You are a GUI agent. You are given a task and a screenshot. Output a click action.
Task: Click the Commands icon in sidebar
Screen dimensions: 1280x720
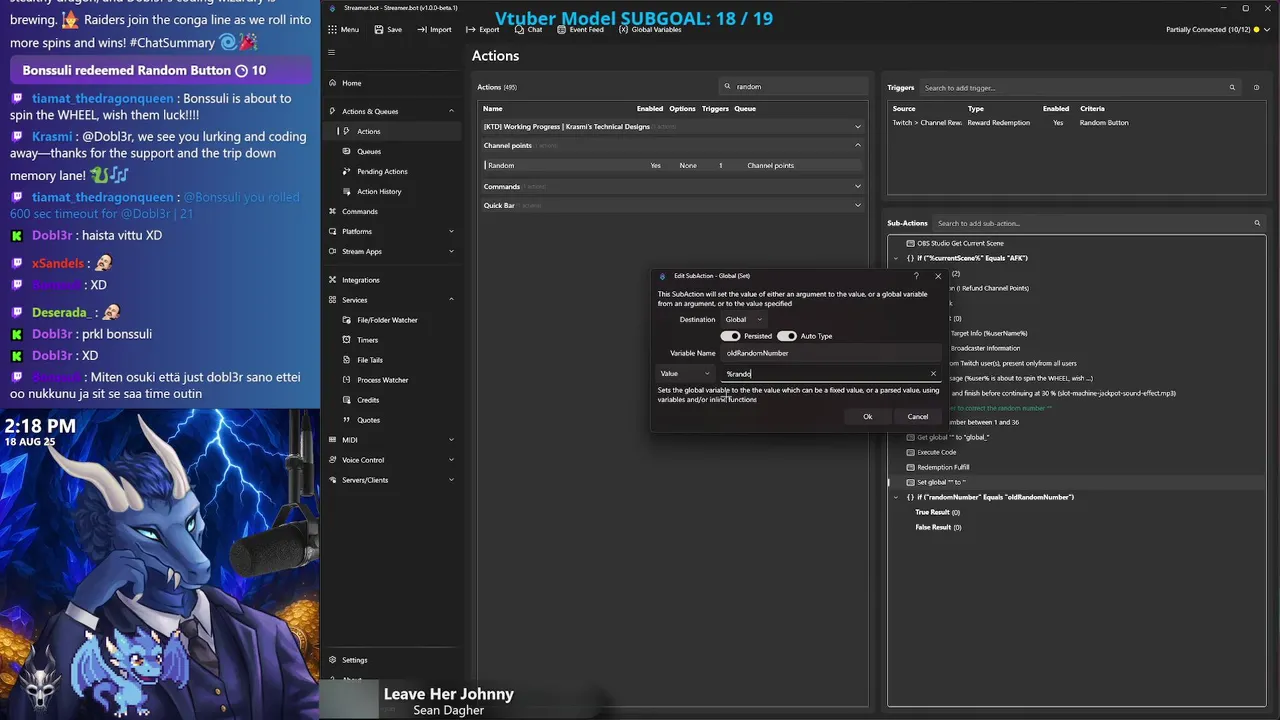[x=332, y=211]
